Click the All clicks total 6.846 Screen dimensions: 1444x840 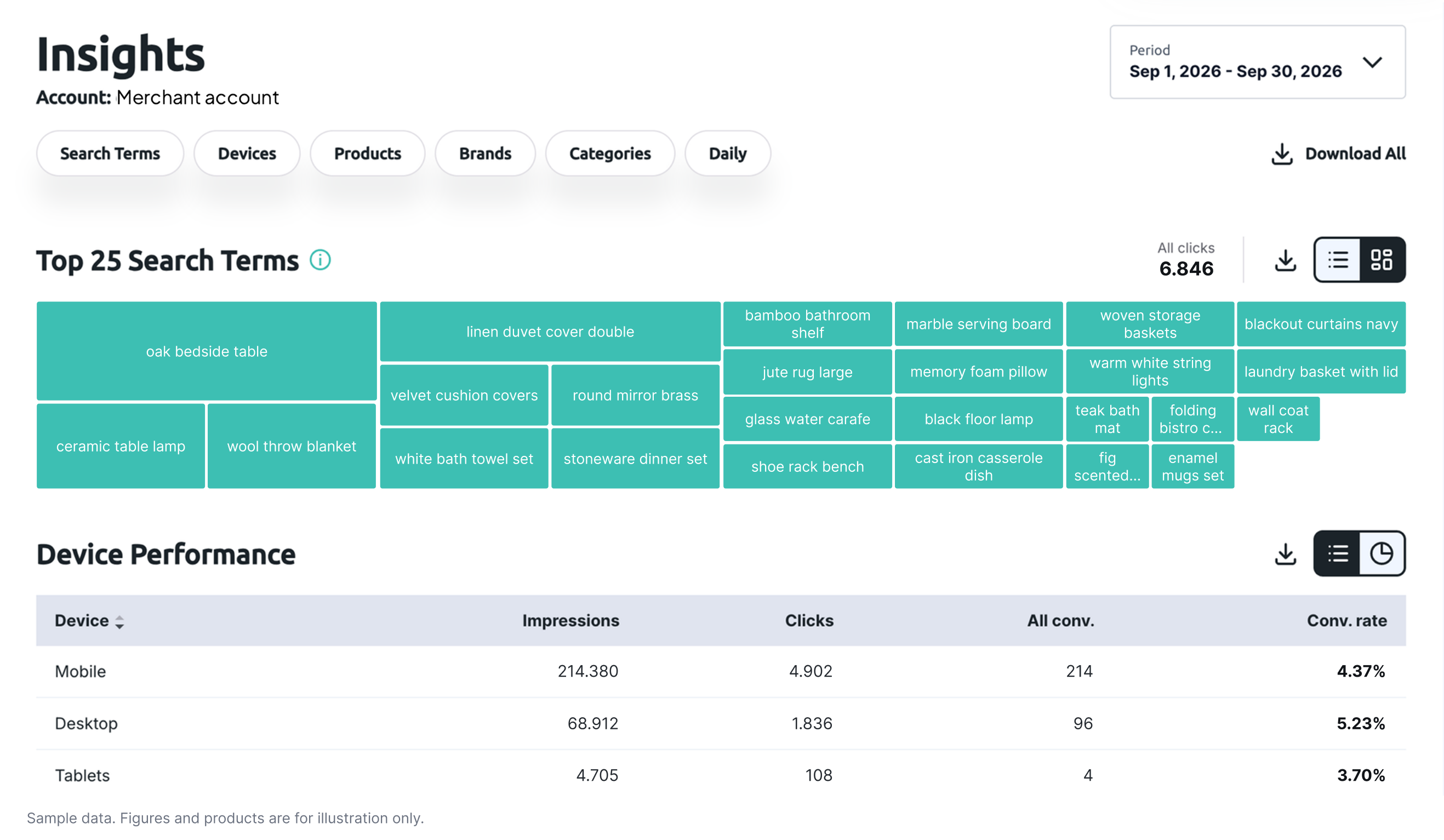(x=1186, y=268)
